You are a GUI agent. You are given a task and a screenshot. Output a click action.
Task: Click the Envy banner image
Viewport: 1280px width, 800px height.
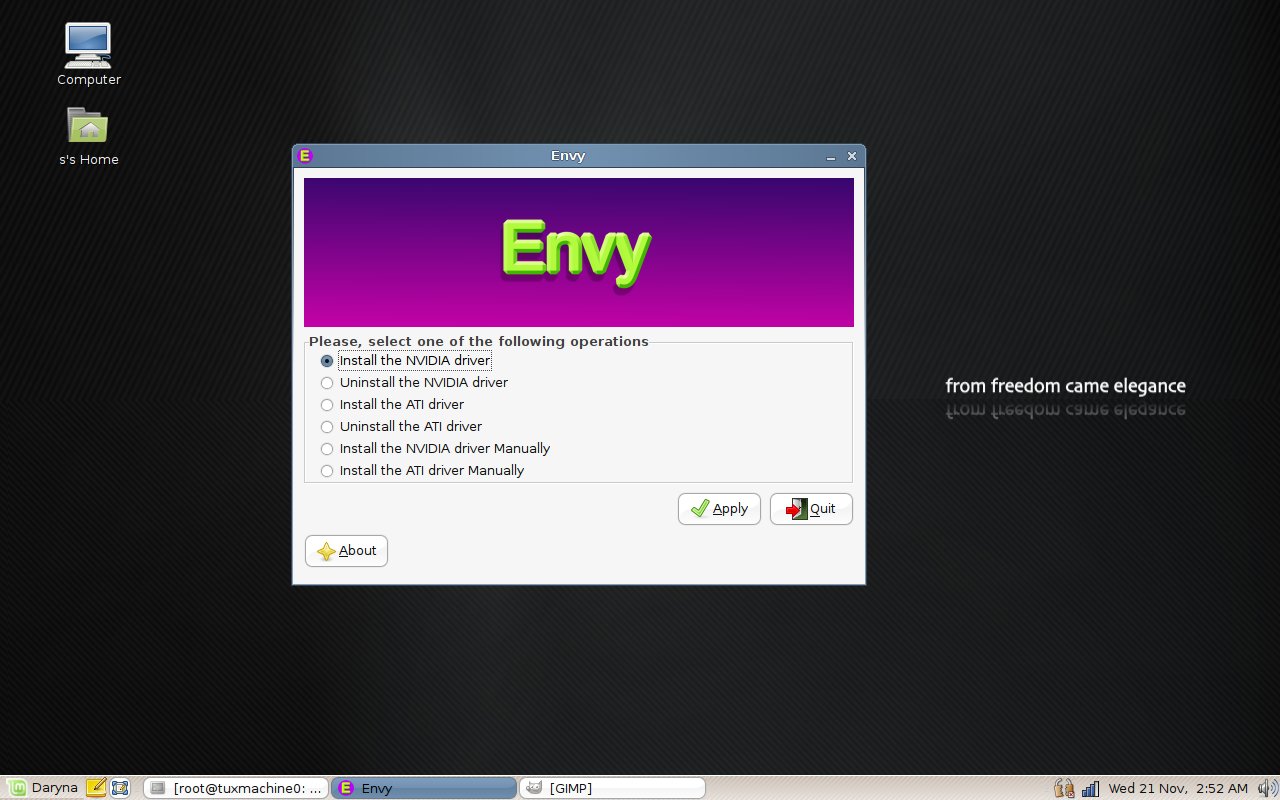click(579, 252)
